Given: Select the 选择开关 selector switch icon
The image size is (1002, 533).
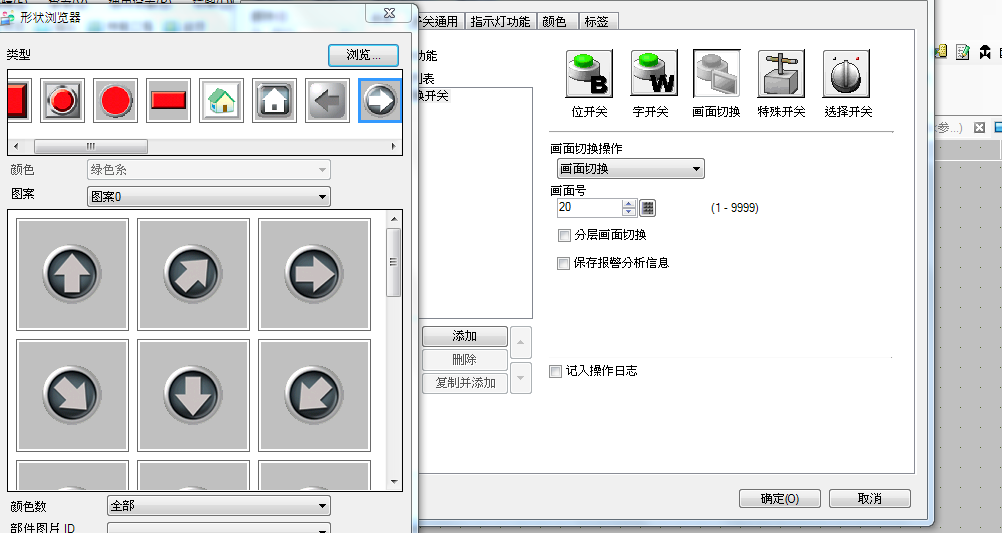Looking at the screenshot, I should pyautogui.click(x=847, y=74).
